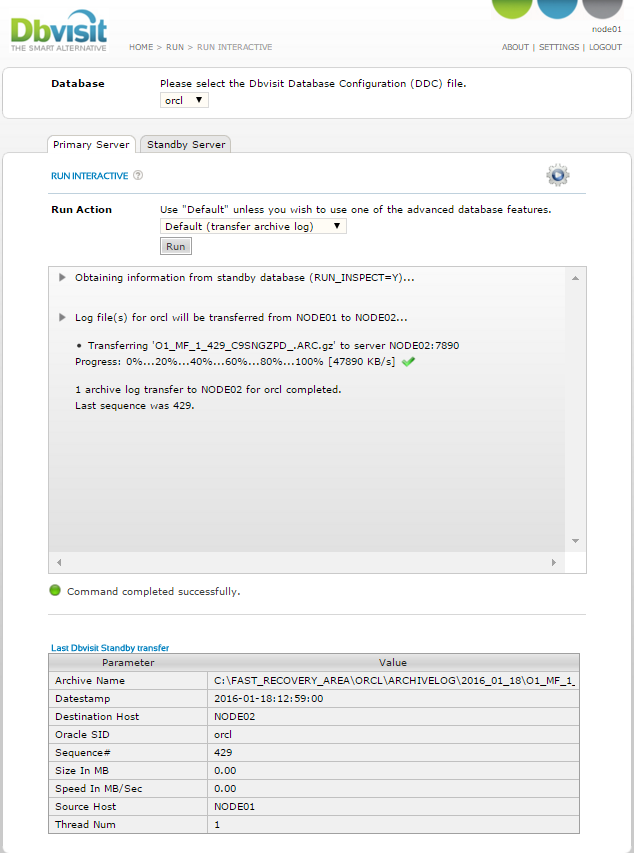
Task: Open the RUN INTERACTIVE help icon
Action: 138,175
